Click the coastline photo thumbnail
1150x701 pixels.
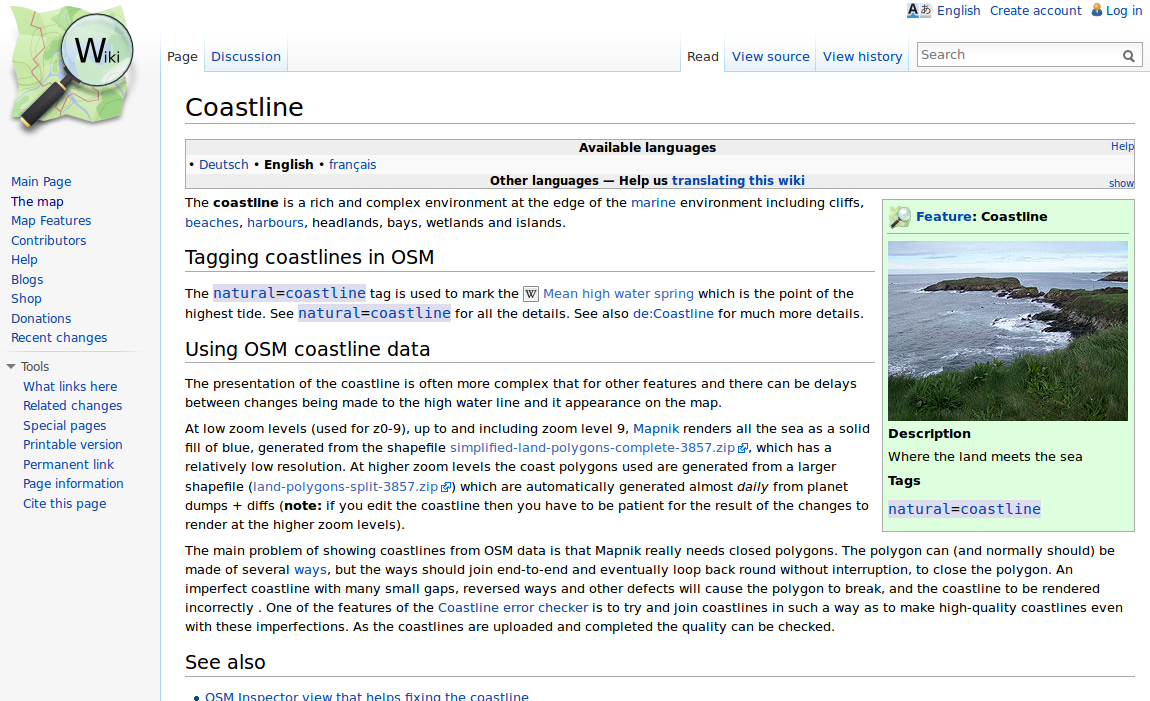(1007, 330)
